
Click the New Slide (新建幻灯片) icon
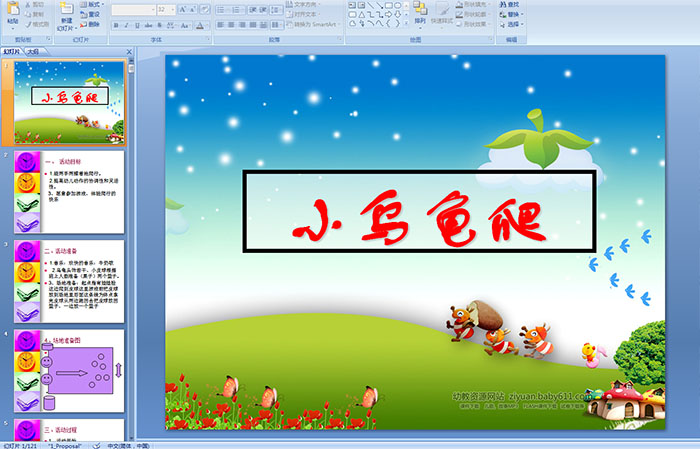[67, 8]
